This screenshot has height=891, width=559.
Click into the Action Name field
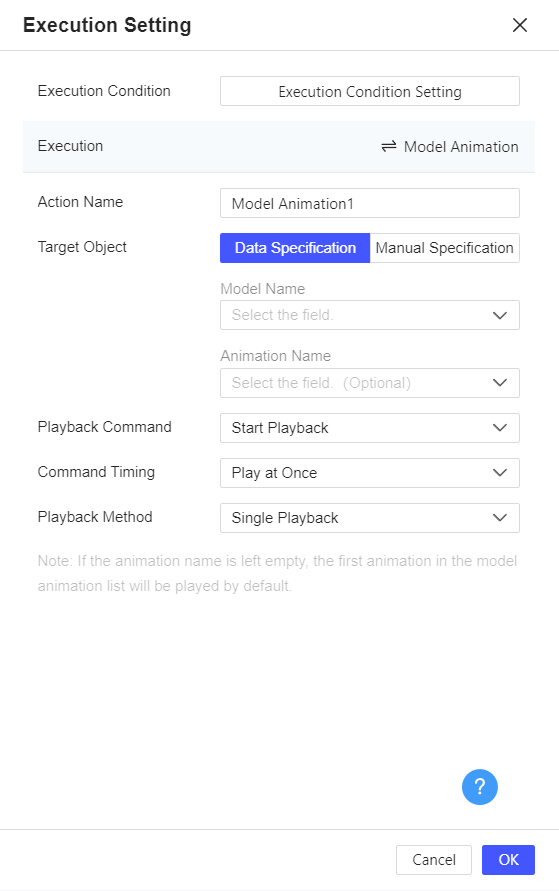[370, 203]
